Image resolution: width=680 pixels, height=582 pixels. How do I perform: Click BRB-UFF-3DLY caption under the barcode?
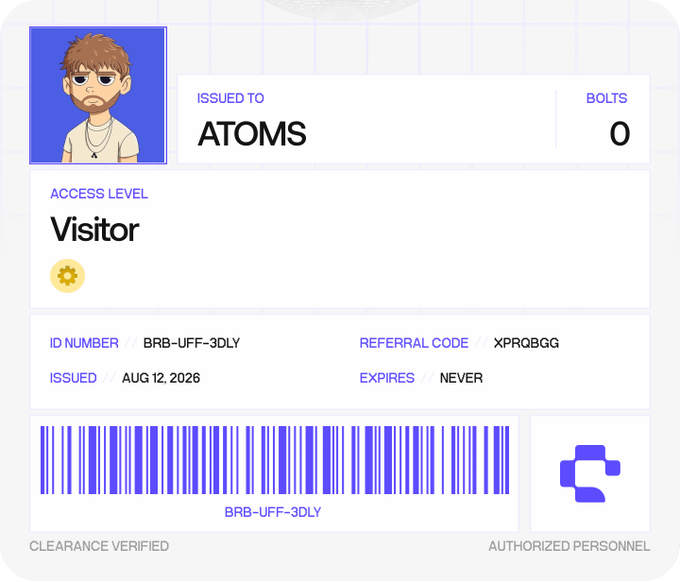pos(273,512)
